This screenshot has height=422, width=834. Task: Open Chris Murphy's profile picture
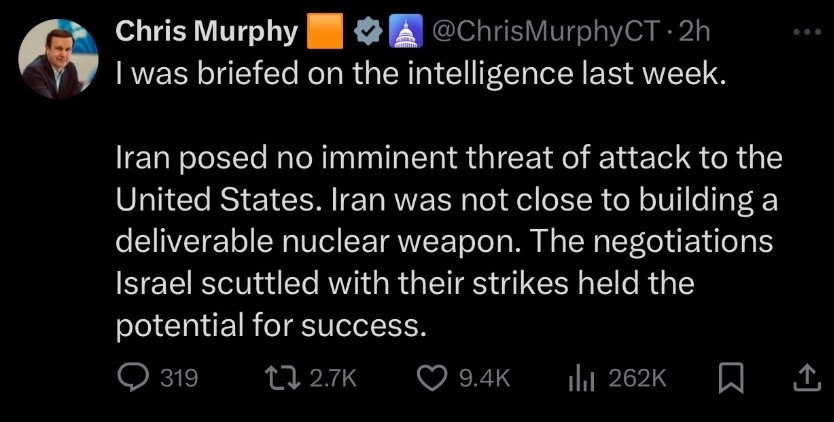coord(59,59)
